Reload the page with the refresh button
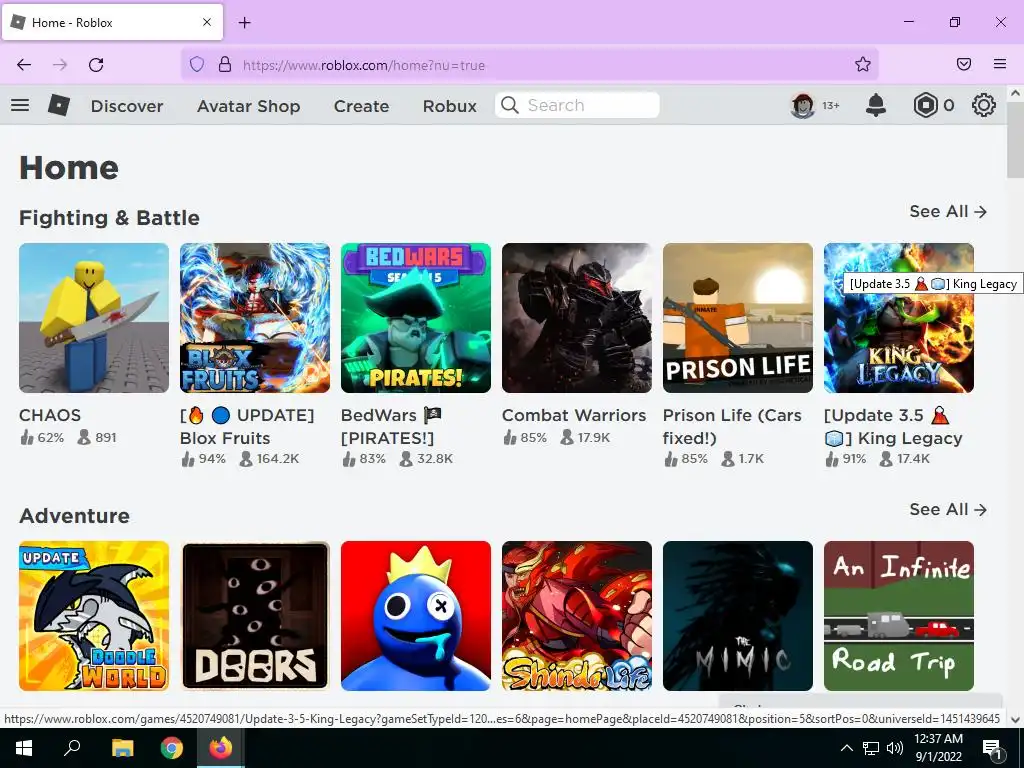This screenshot has width=1024, height=768. click(x=96, y=65)
